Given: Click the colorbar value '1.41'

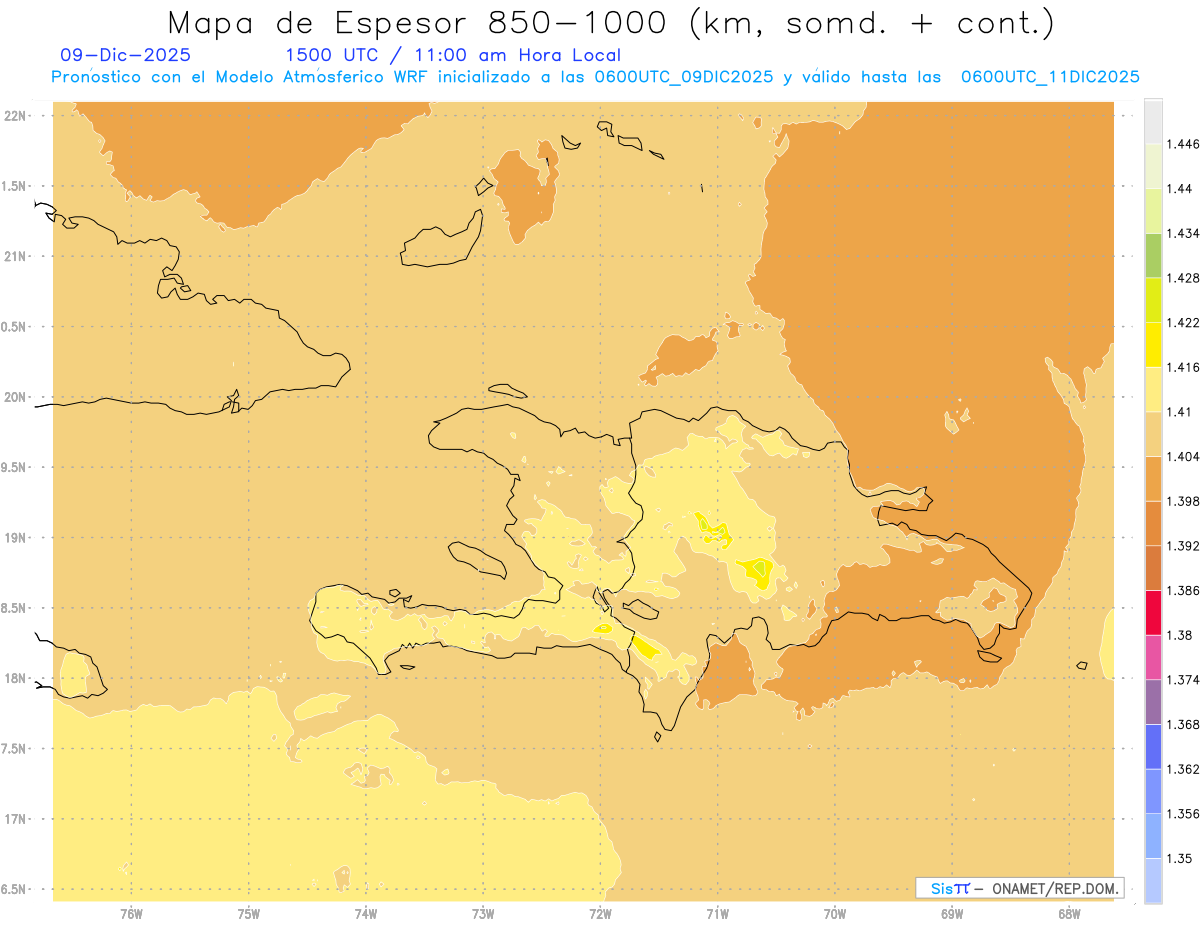Looking at the screenshot, I should (1179, 412).
